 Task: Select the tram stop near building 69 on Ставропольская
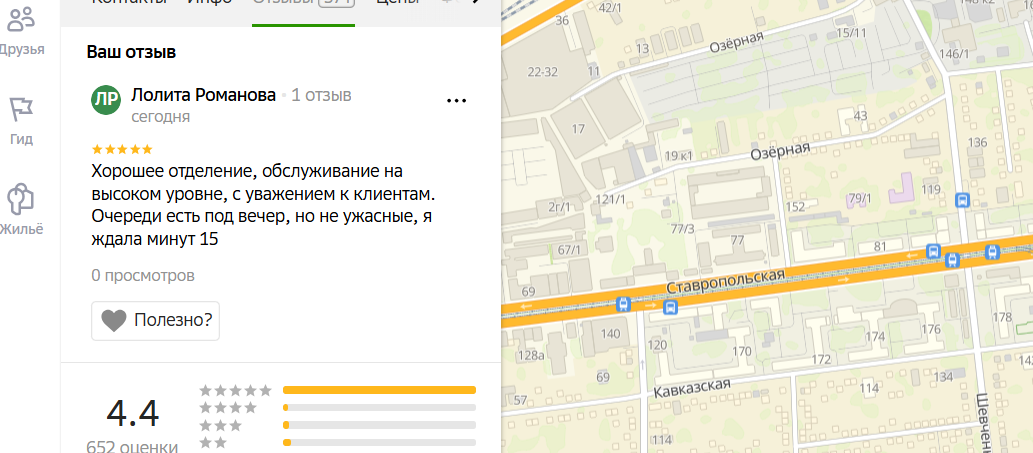click(623, 304)
